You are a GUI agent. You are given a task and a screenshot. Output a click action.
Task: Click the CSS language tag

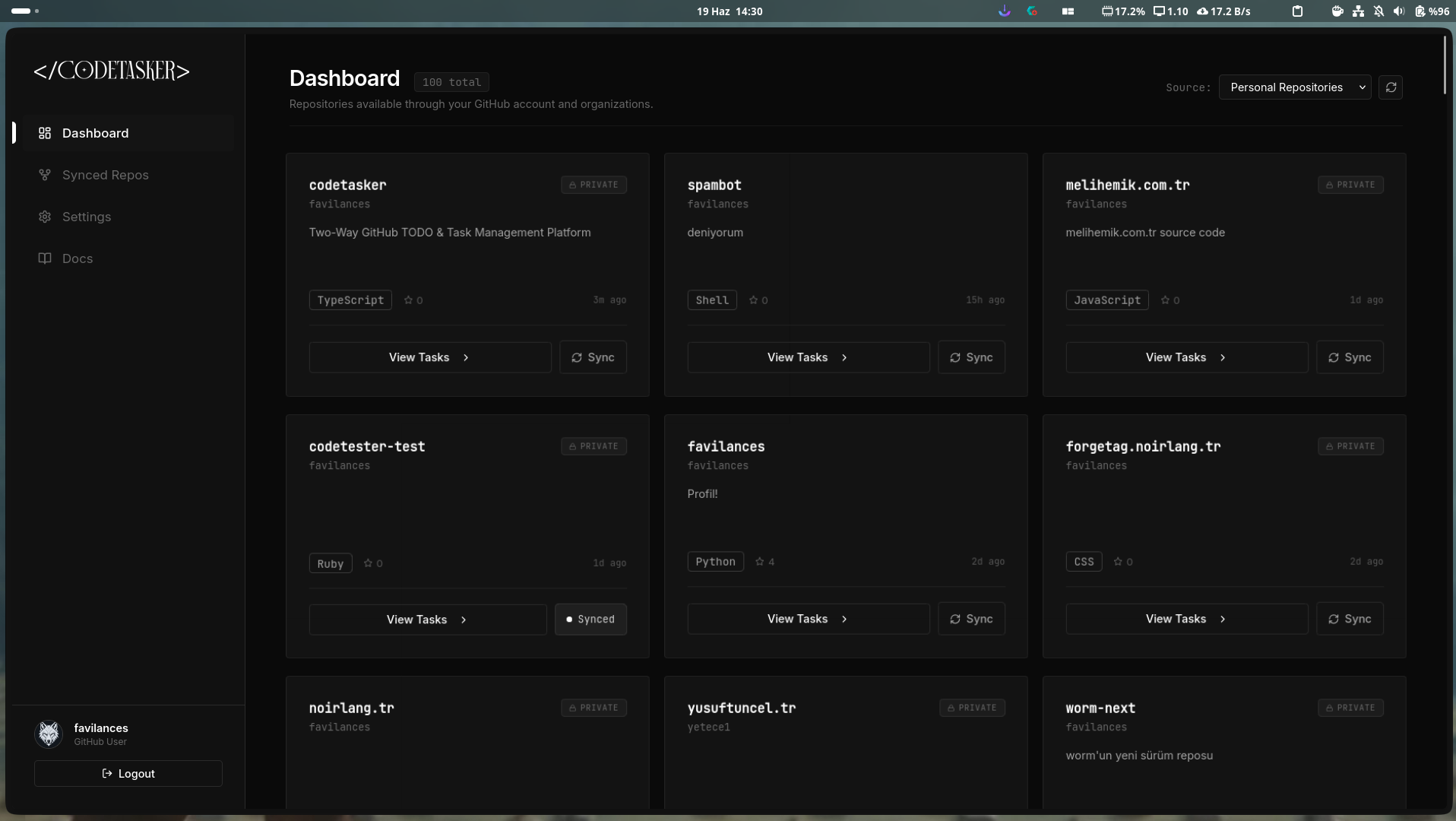(1084, 562)
